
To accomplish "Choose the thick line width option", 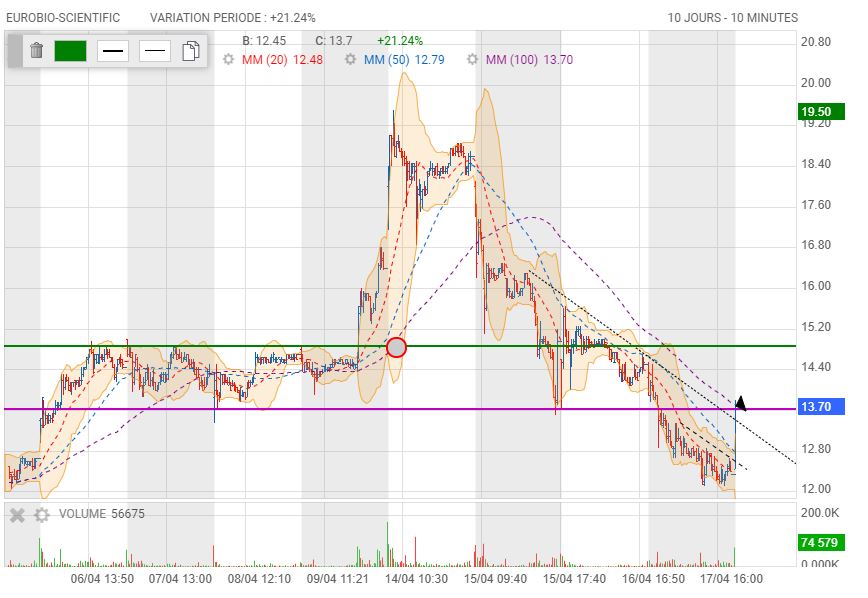I will [x=113, y=51].
